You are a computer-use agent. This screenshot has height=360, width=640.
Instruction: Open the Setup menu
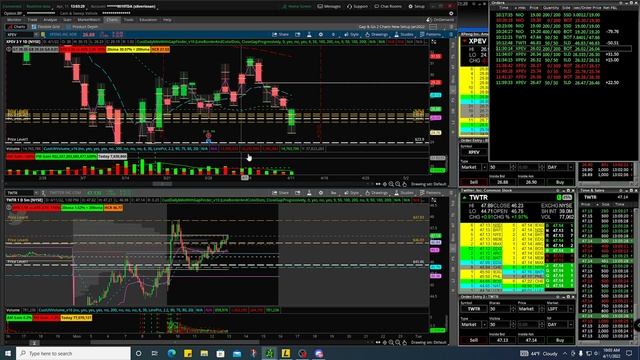click(417, 7)
